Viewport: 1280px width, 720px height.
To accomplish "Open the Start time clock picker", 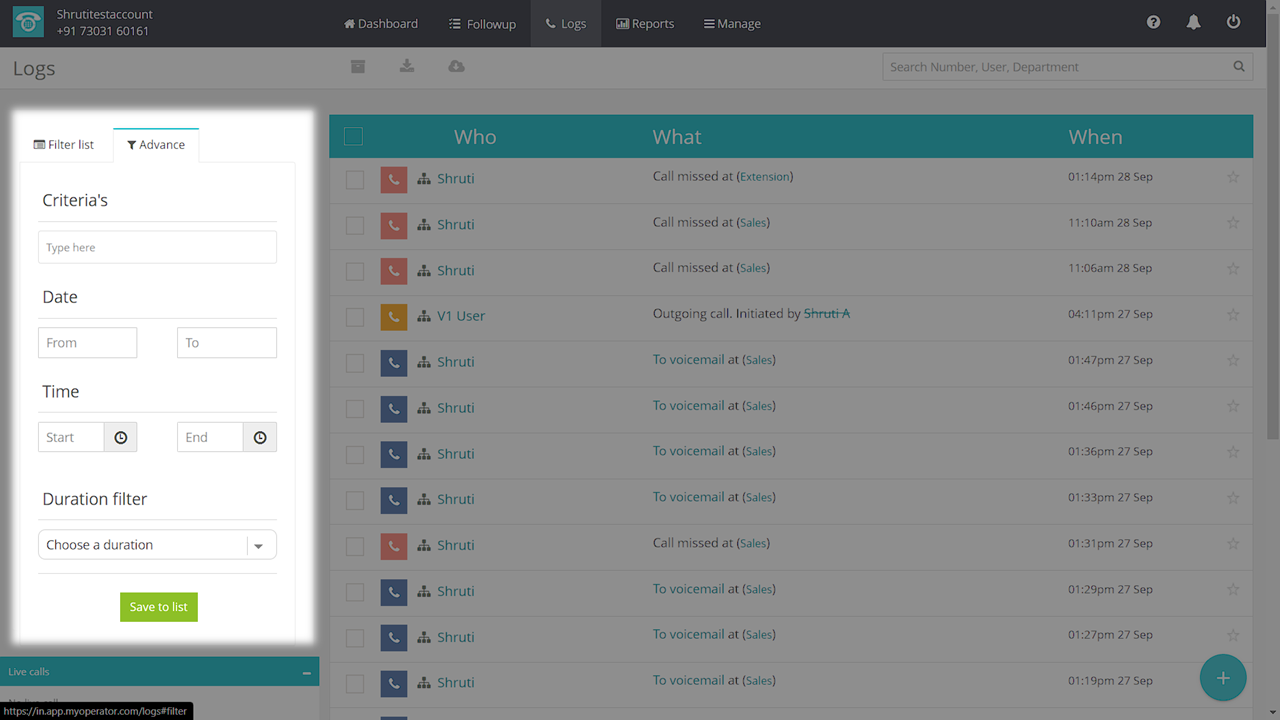I will pyautogui.click(x=120, y=437).
